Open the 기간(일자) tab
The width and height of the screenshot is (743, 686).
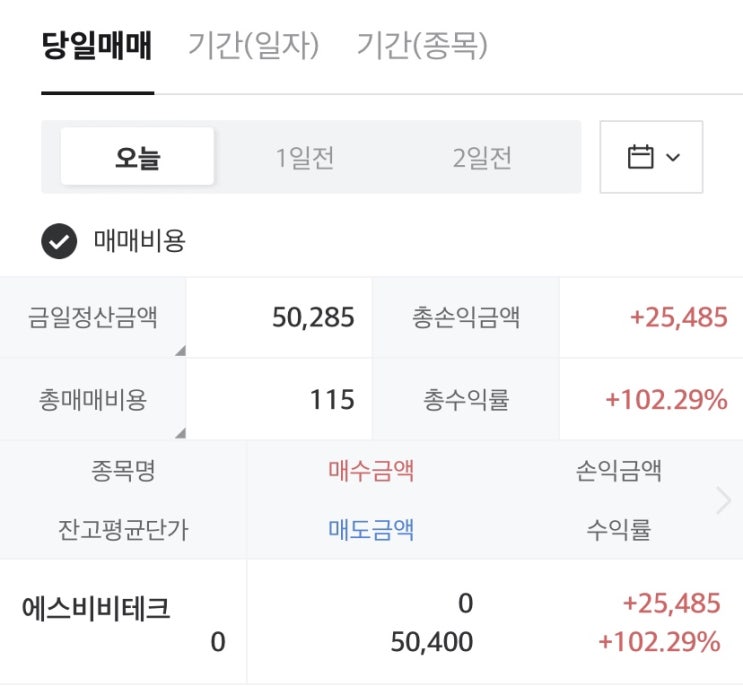[x=253, y=46]
